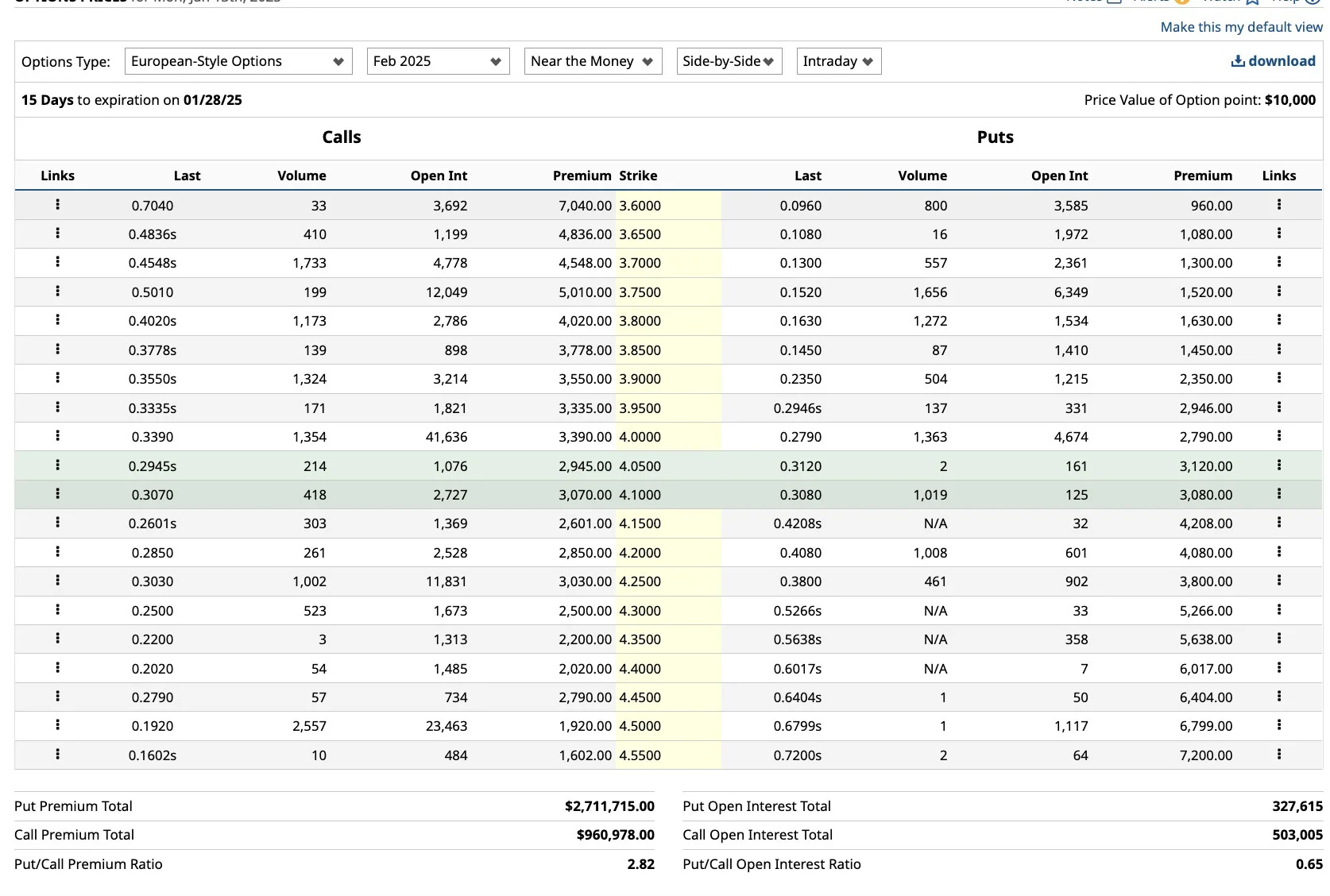Open the European-Style Options type dropdown
The image size is (1330, 896).
coord(238,61)
